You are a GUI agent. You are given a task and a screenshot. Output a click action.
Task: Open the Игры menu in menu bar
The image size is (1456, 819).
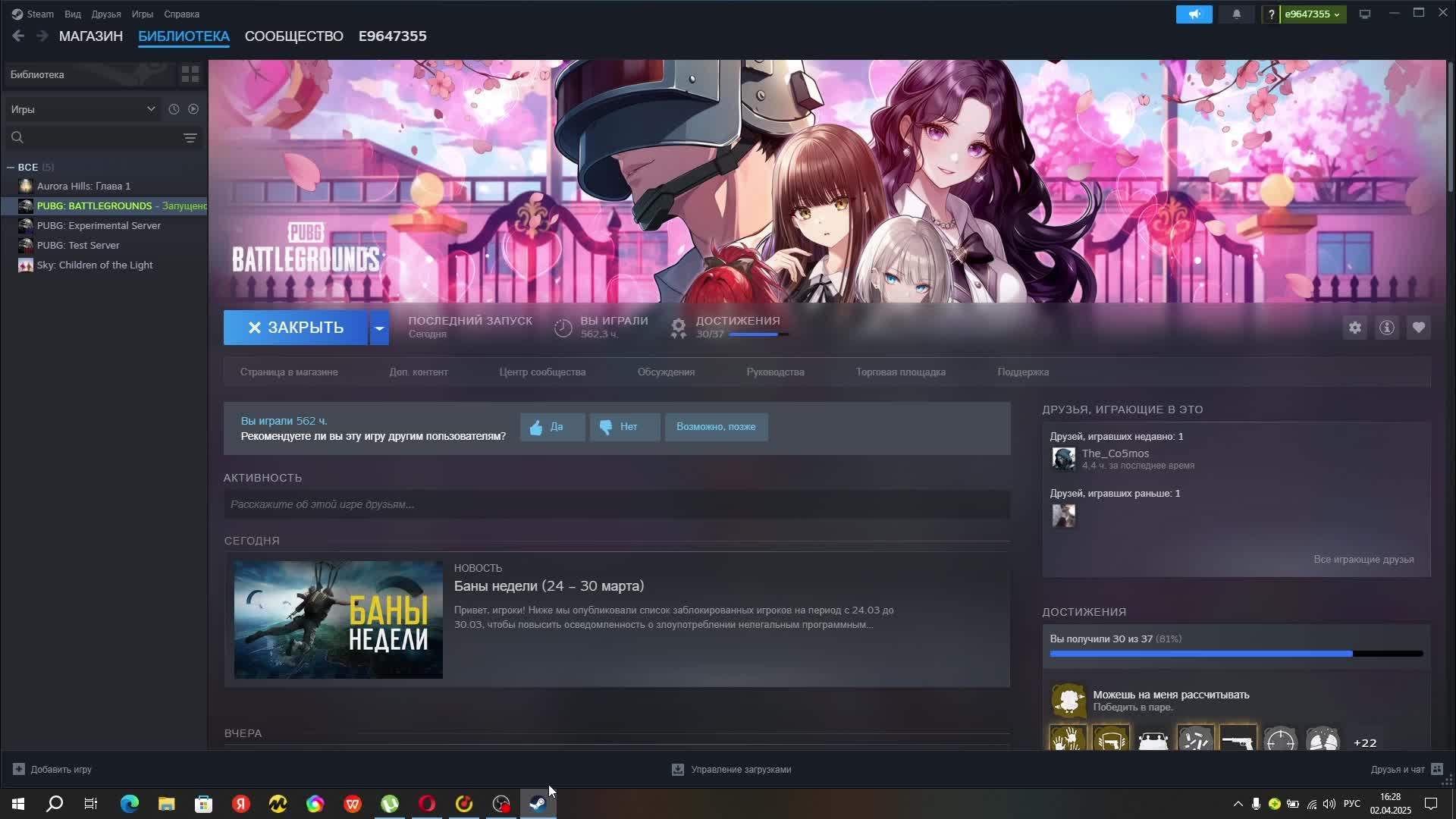pyautogui.click(x=143, y=14)
